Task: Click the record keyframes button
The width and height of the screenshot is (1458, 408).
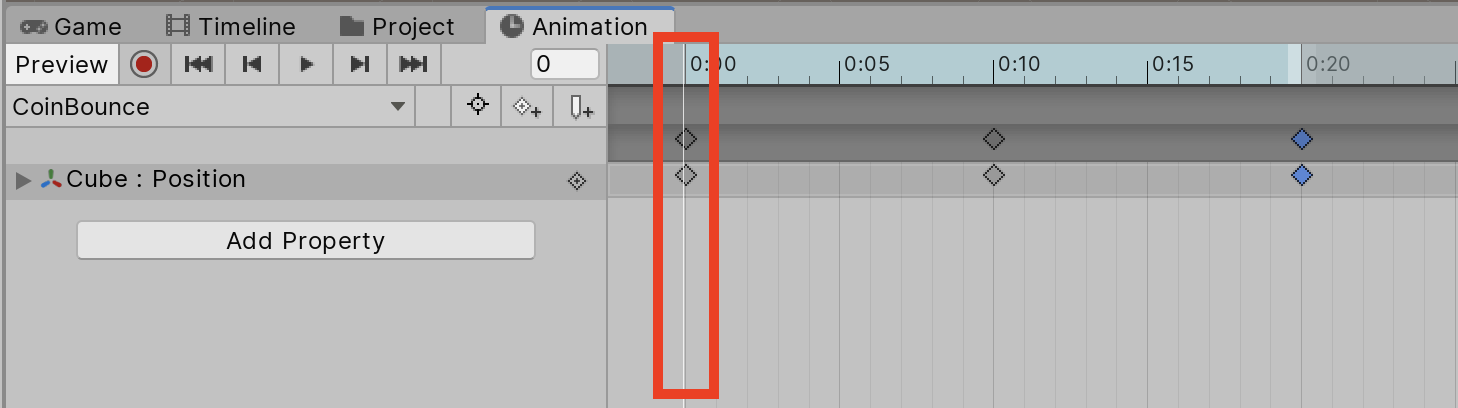Action: click(145, 65)
